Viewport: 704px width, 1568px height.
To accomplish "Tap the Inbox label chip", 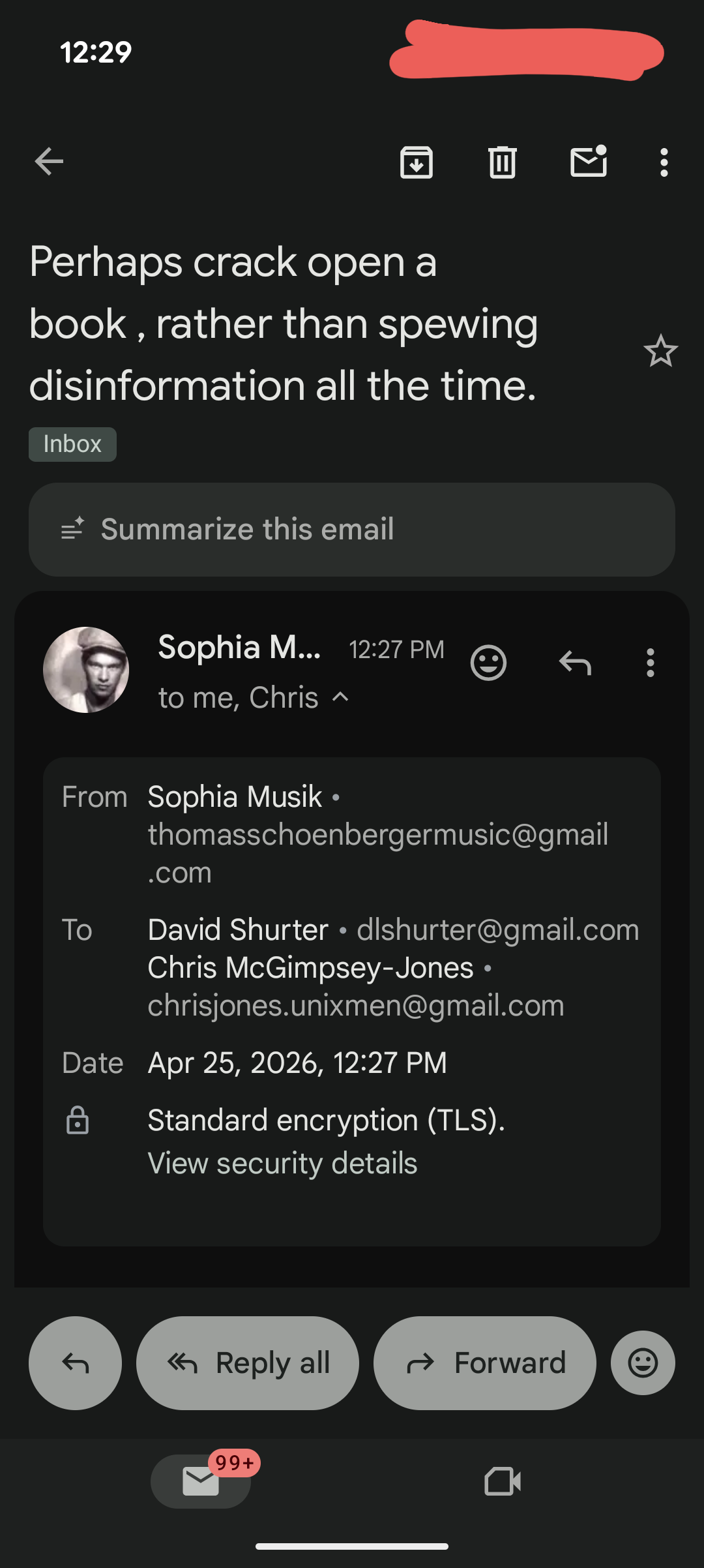I will coord(72,444).
